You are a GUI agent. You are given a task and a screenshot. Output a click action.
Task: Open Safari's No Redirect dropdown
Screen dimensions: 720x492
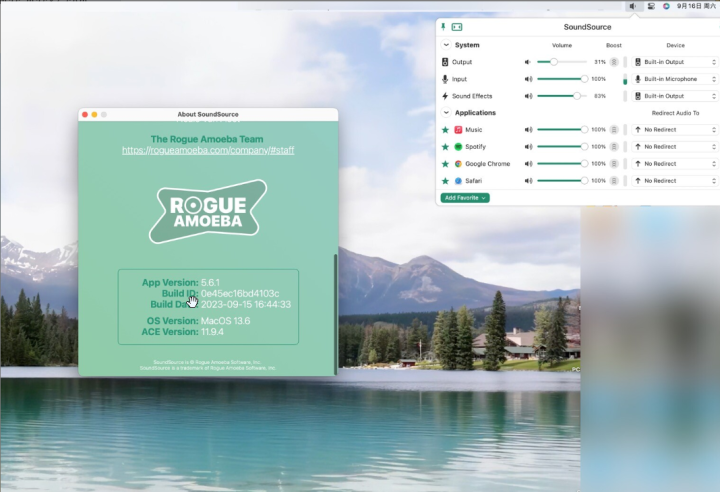[x=675, y=181]
